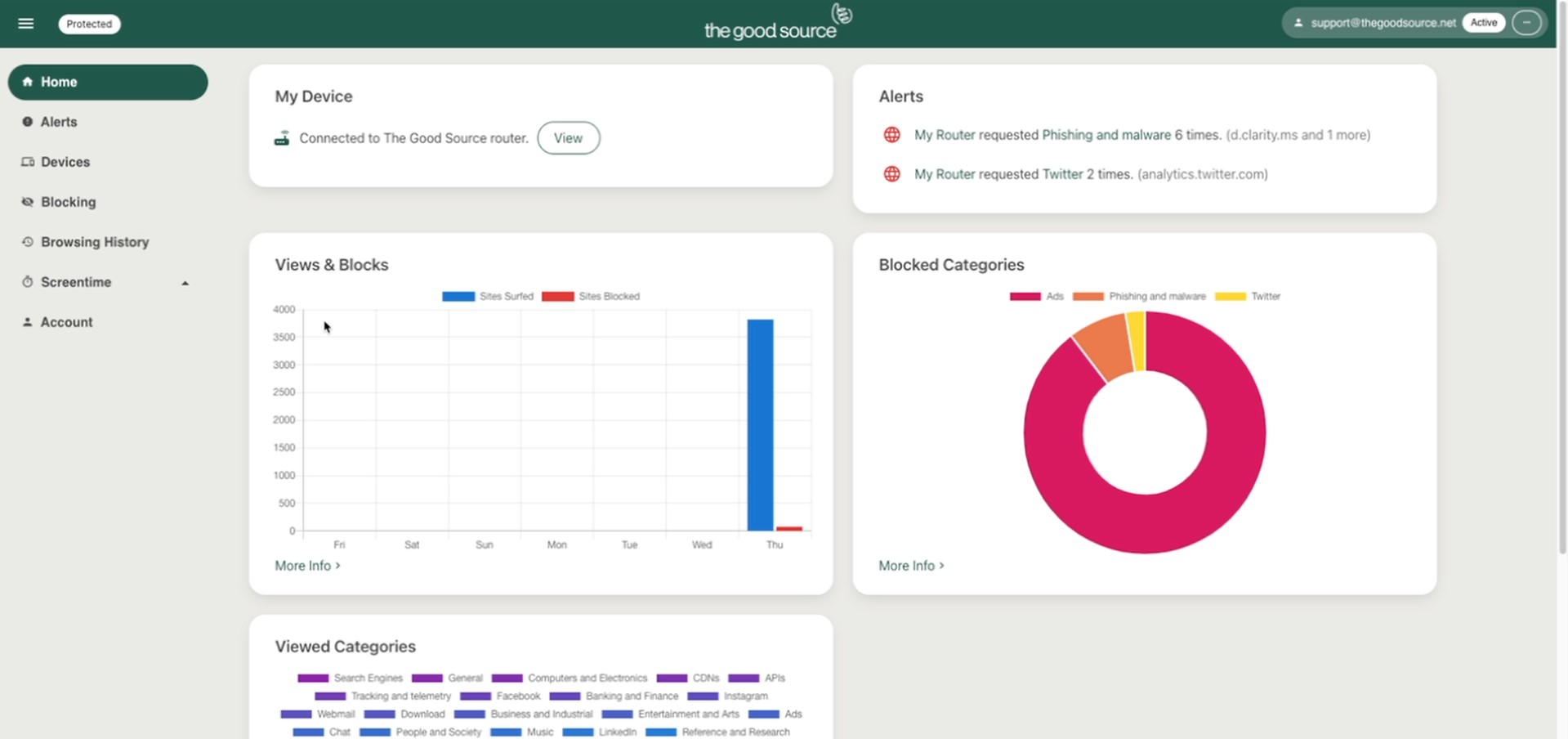Click the Download legend label
The image size is (1568, 739).
422,714
